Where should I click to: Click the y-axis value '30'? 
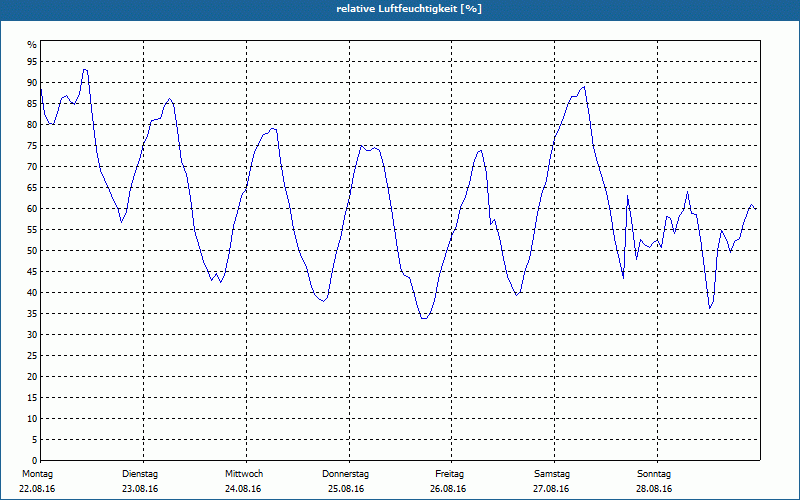tap(32, 335)
